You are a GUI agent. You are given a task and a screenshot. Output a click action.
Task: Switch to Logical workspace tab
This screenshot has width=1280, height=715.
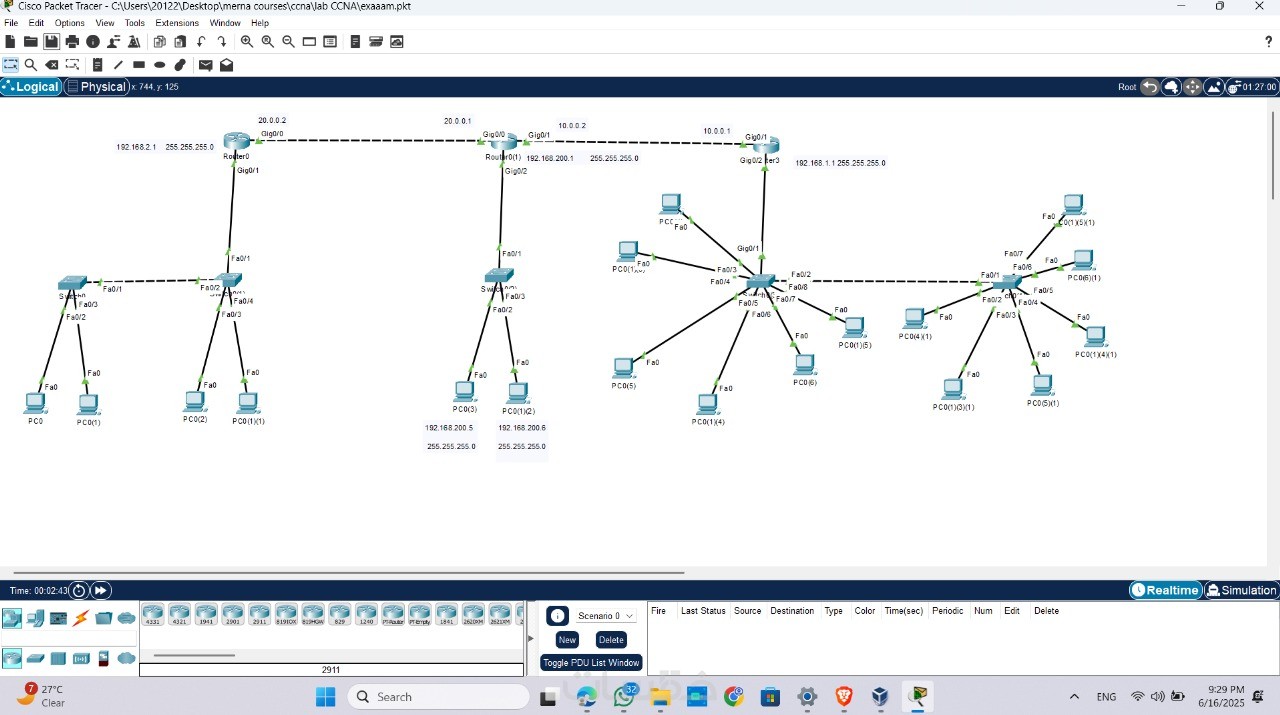[x=31, y=87]
